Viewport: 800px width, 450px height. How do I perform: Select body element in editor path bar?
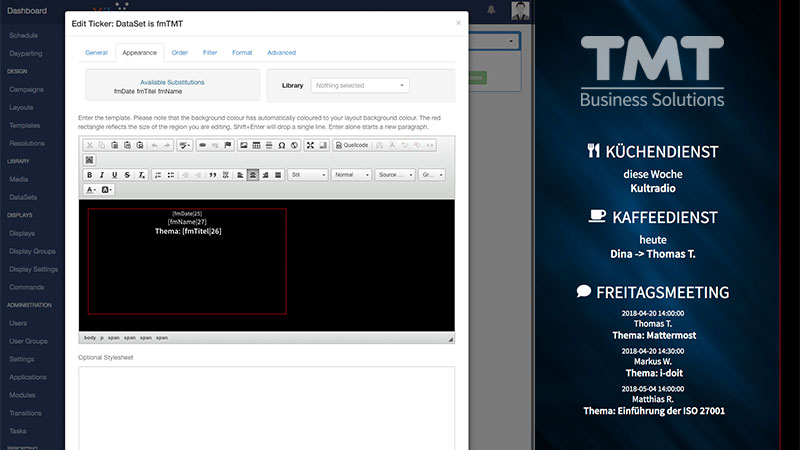click(x=90, y=338)
